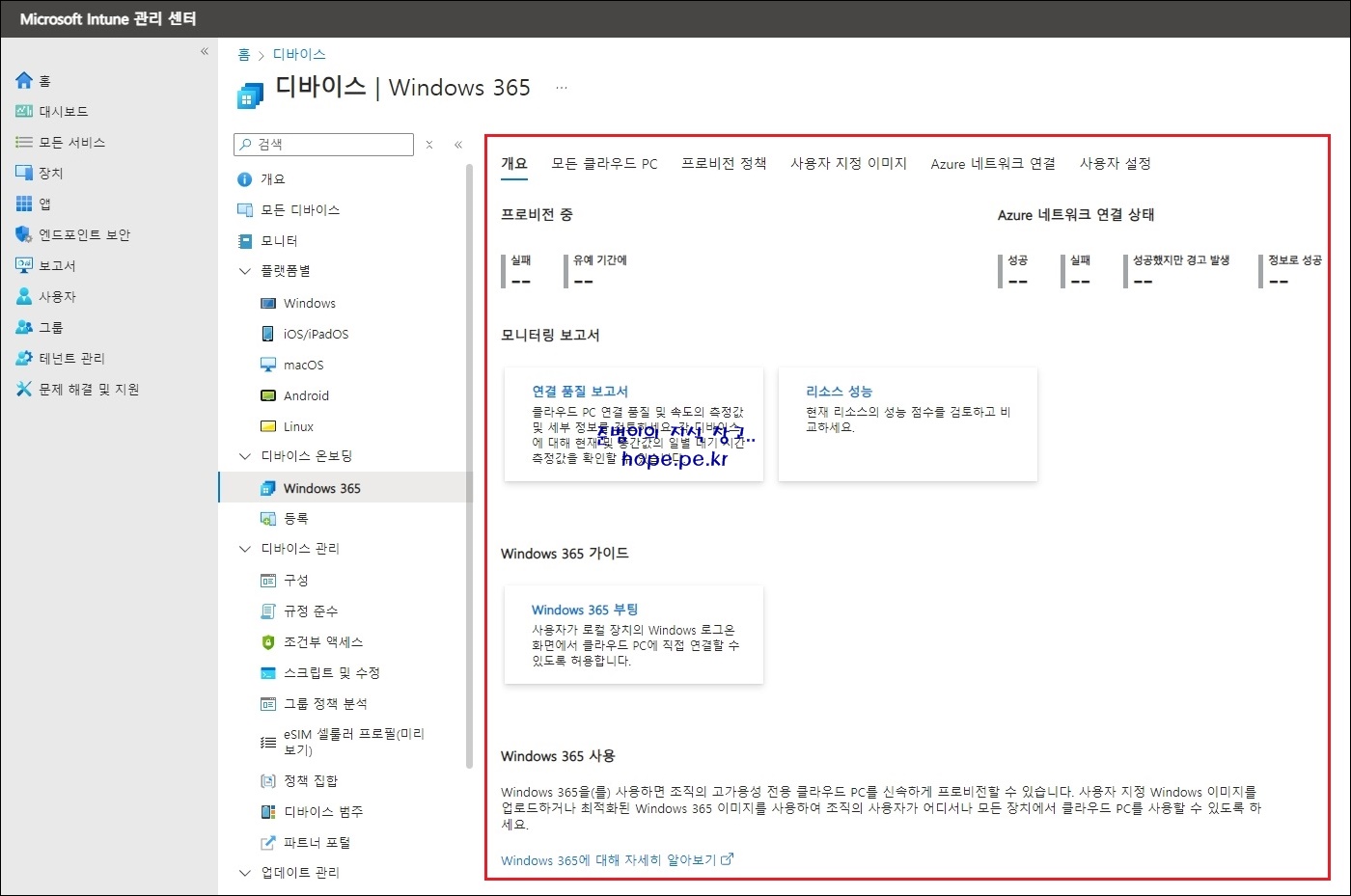Select Windows 365 in the device menu
Image resolution: width=1351 pixels, height=896 pixels.
pyautogui.click(x=344, y=488)
